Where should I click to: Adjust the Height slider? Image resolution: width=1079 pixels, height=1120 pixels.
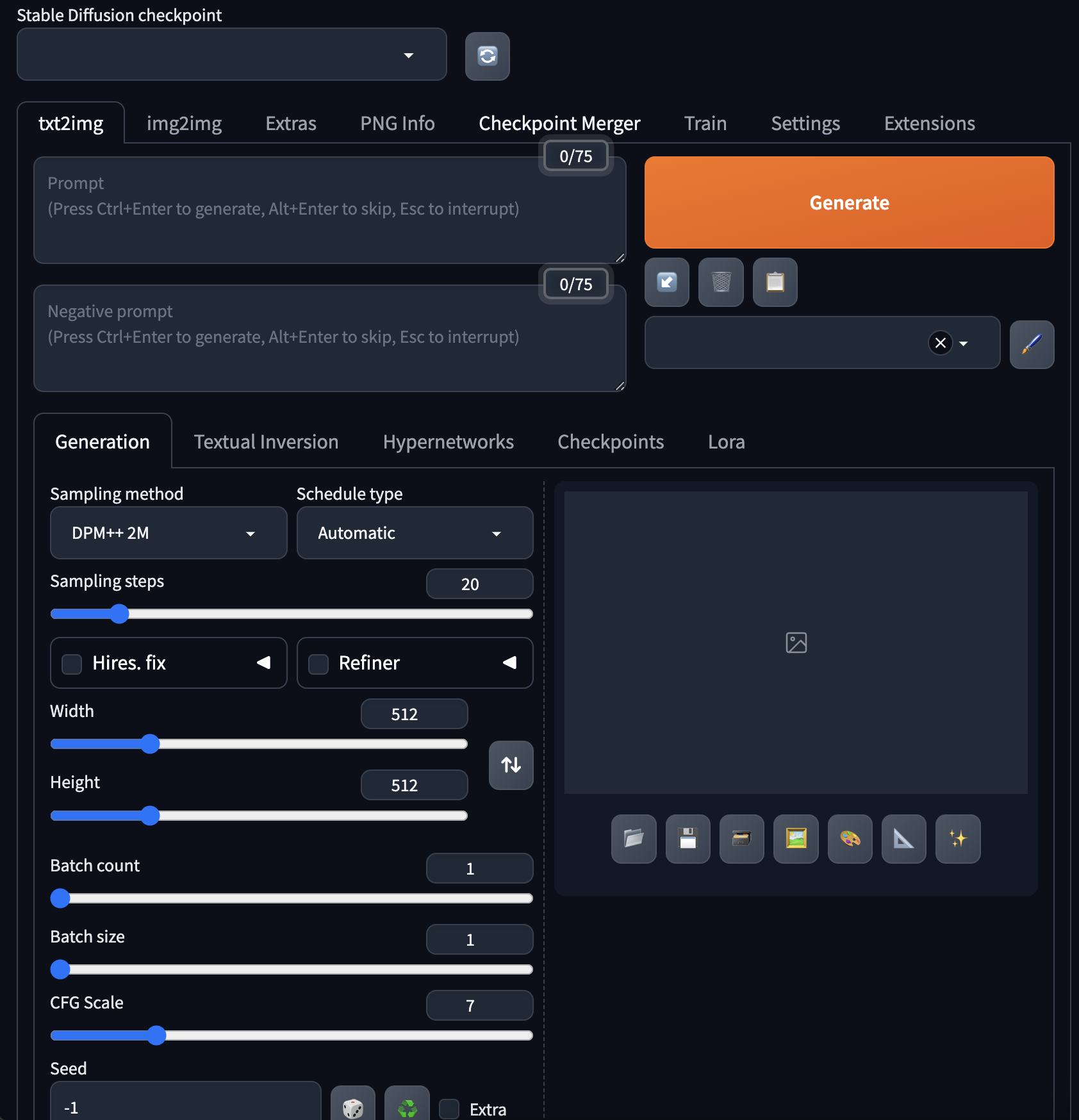tap(259, 816)
